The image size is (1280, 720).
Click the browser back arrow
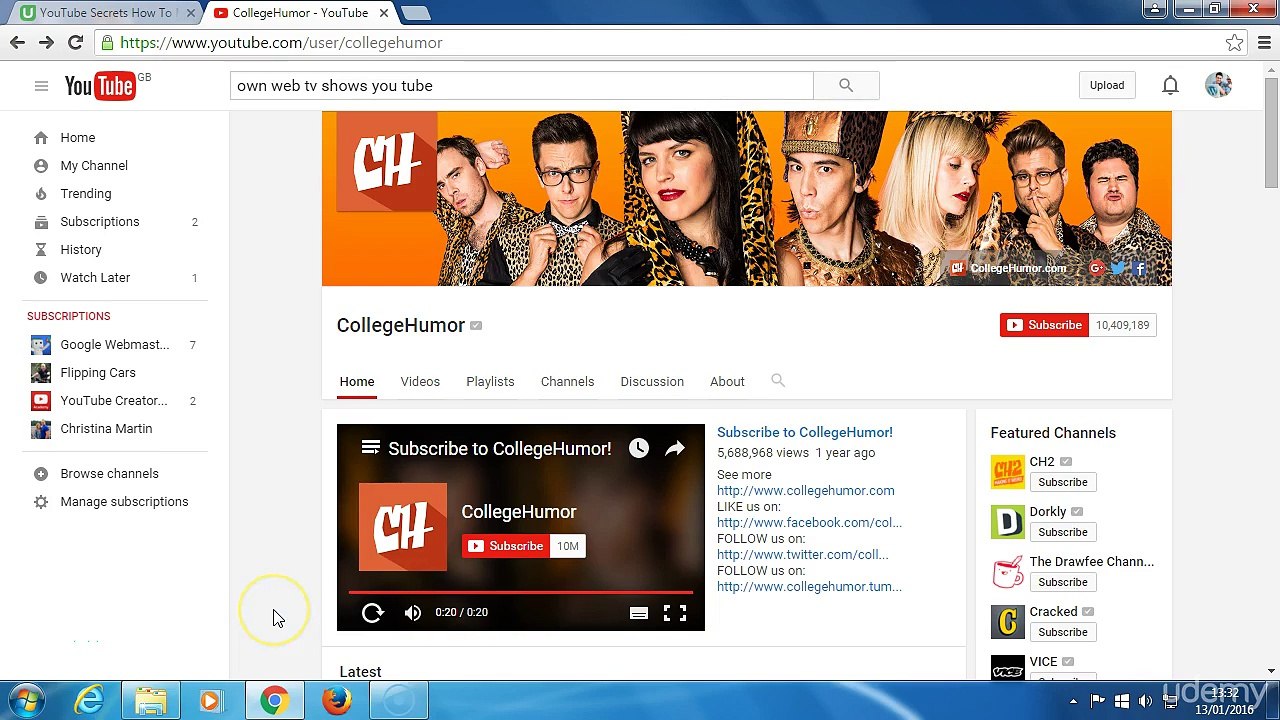17,42
